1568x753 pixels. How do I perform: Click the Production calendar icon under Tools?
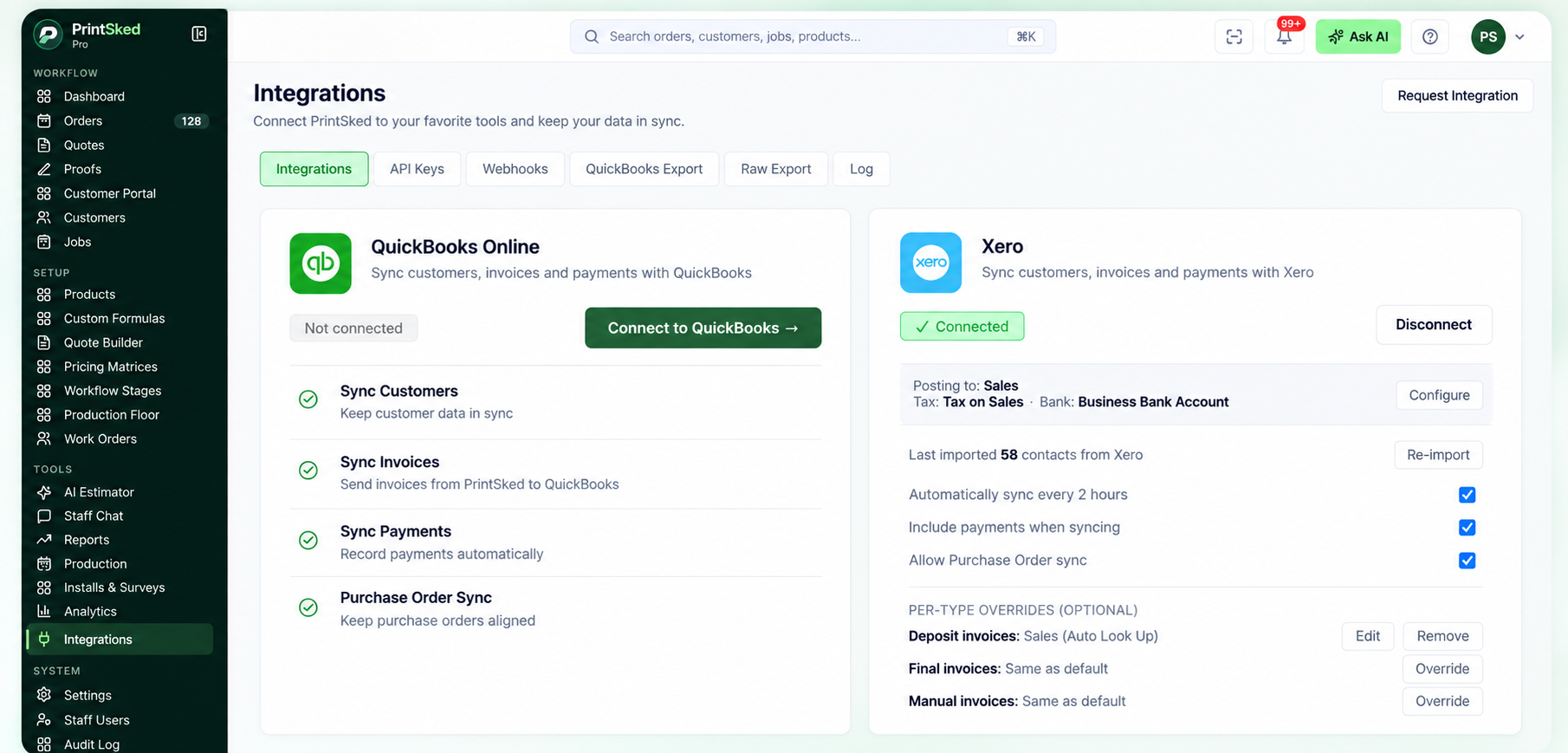pyautogui.click(x=44, y=563)
